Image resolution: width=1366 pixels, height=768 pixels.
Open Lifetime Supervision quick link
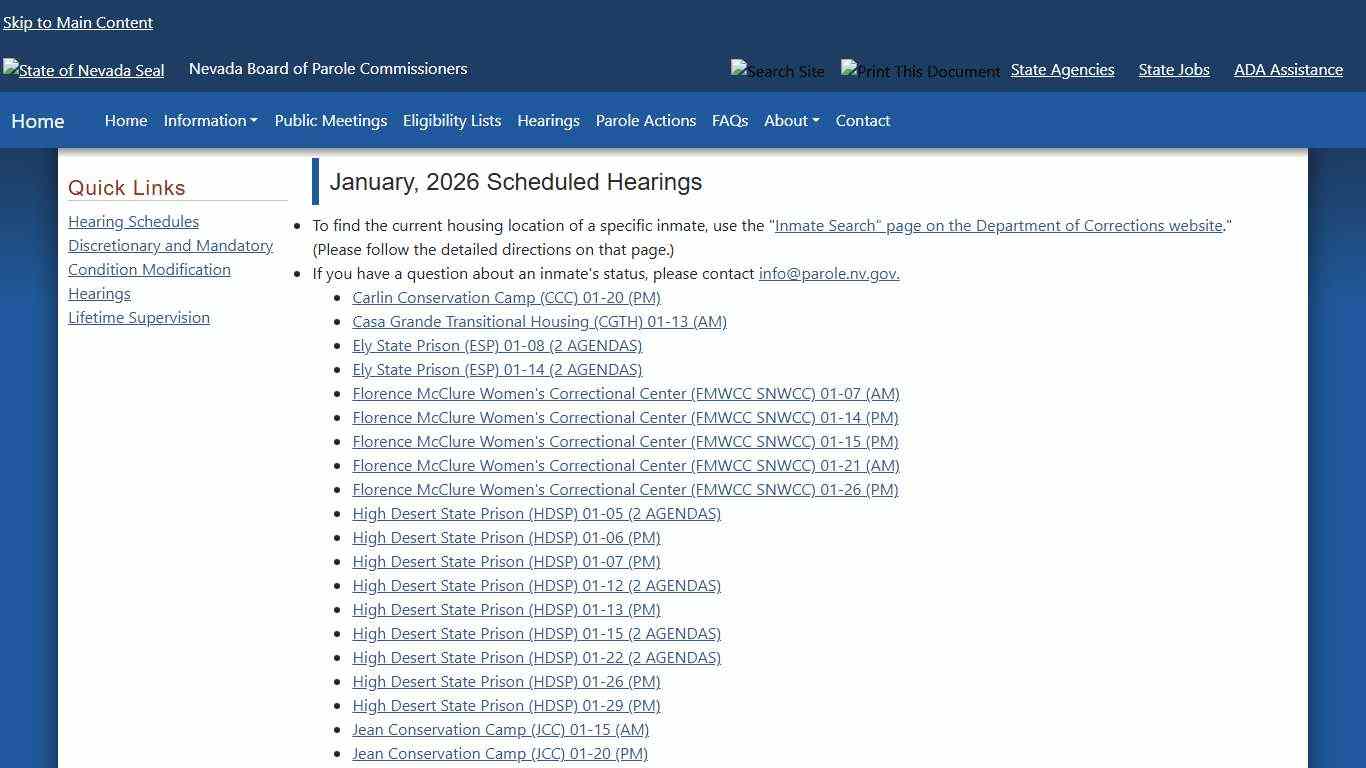(139, 317)
